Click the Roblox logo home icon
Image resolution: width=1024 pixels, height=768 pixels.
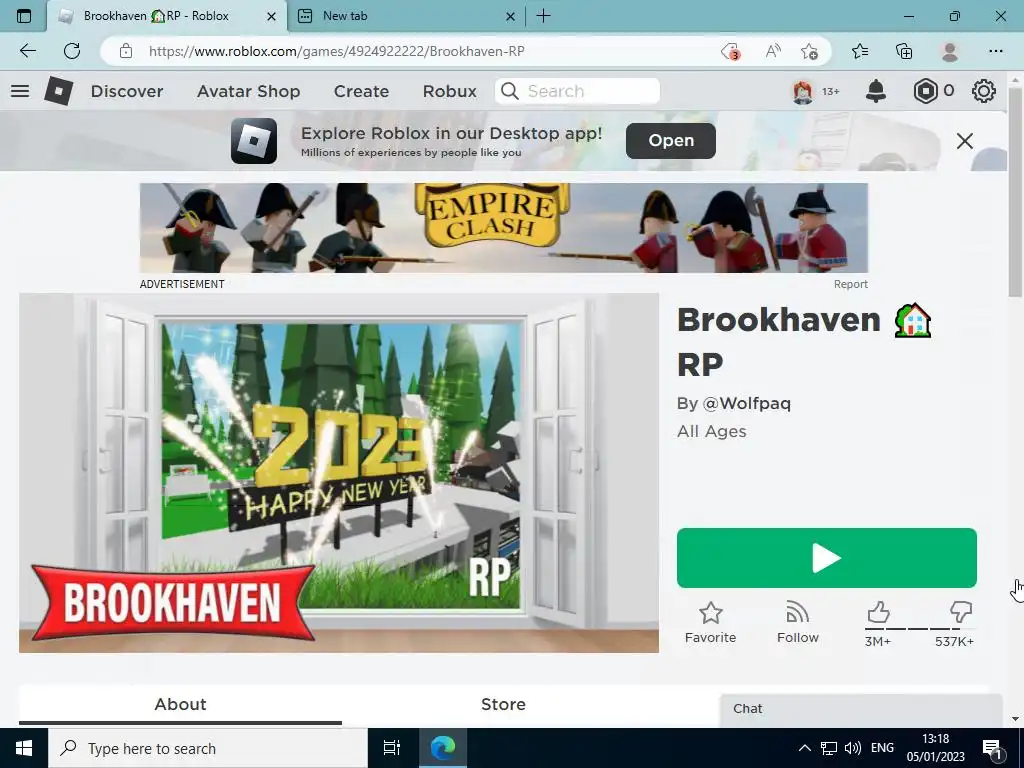[x=58, y=91]
